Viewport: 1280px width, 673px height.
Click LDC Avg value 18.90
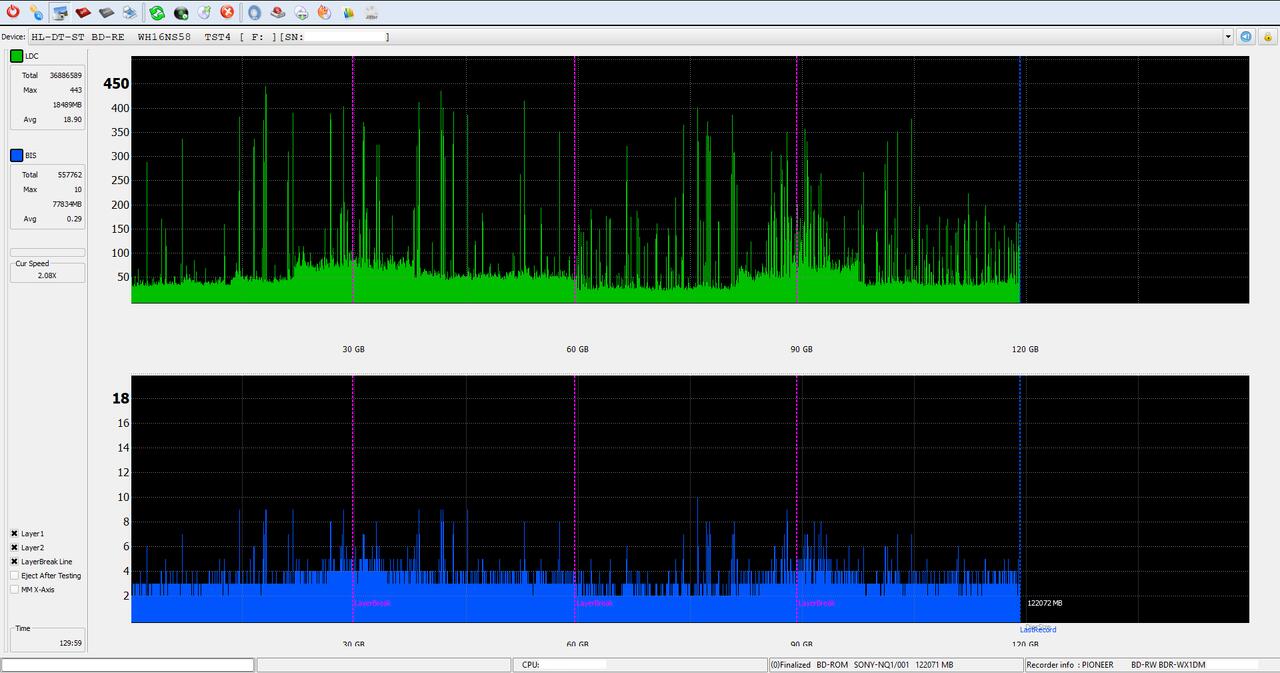point(73,120)
